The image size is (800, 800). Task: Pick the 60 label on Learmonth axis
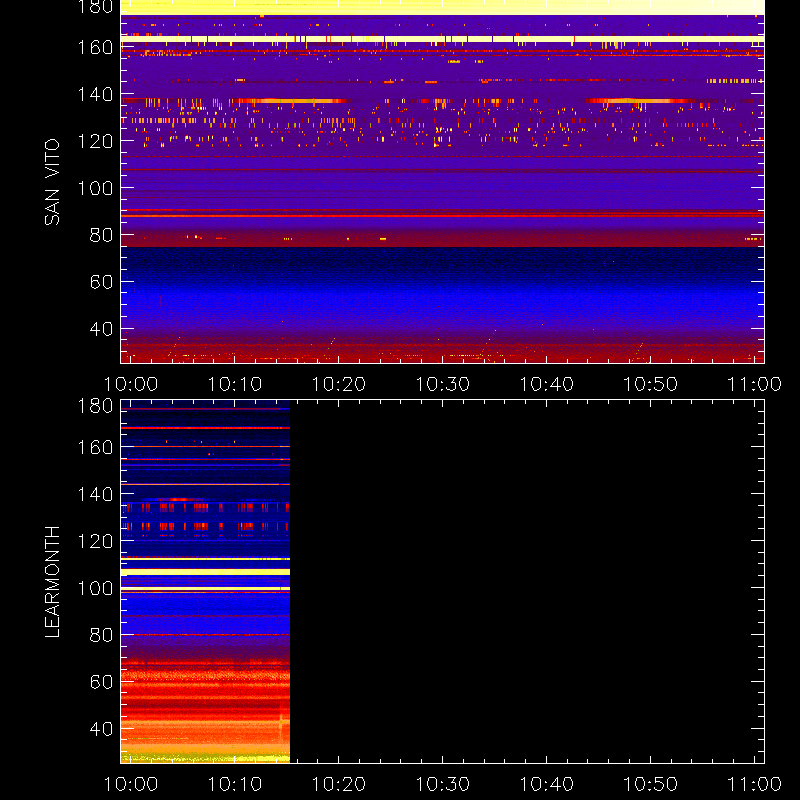[x=101, y=682]
